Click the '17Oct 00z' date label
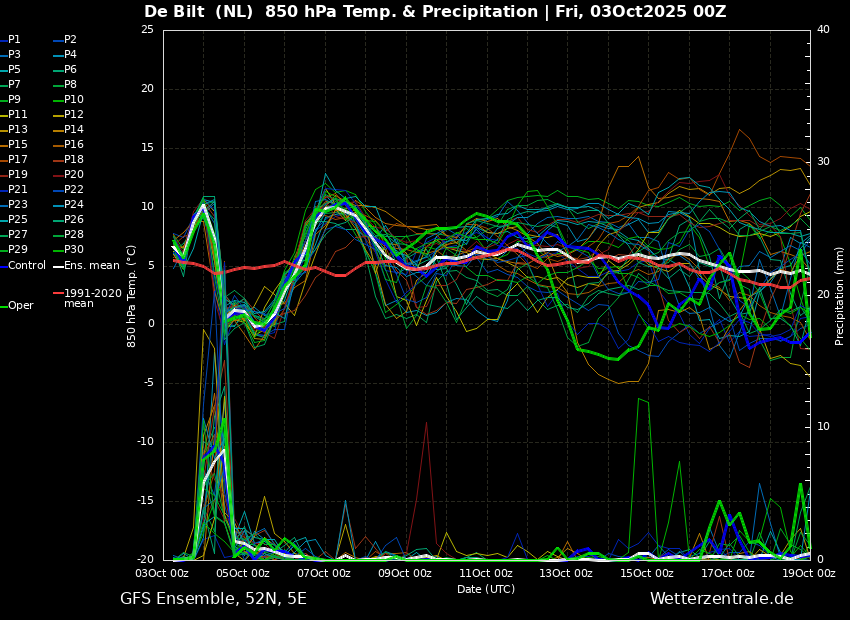Image resolution: width=850 pixels, height=620 pixels. tap(729, 573)
